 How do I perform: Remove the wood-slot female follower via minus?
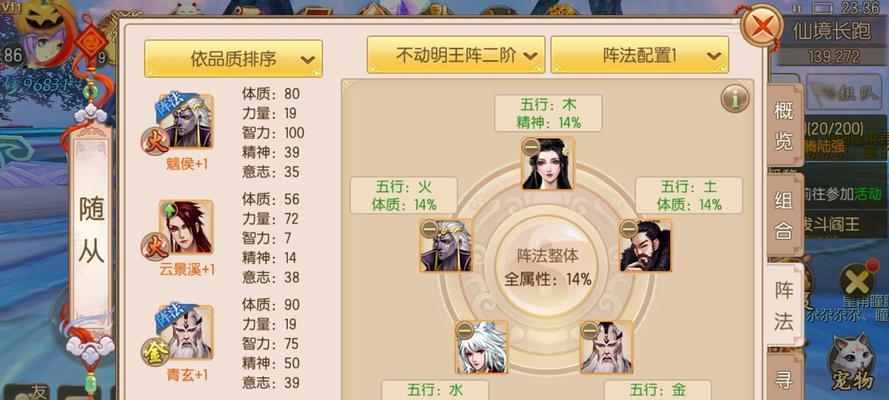coord(531,147)
